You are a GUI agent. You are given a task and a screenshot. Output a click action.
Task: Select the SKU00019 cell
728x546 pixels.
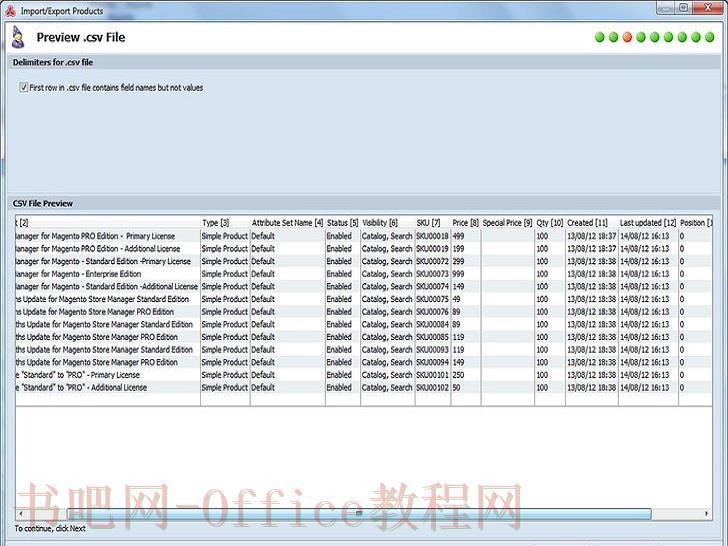tap(433, 249)
